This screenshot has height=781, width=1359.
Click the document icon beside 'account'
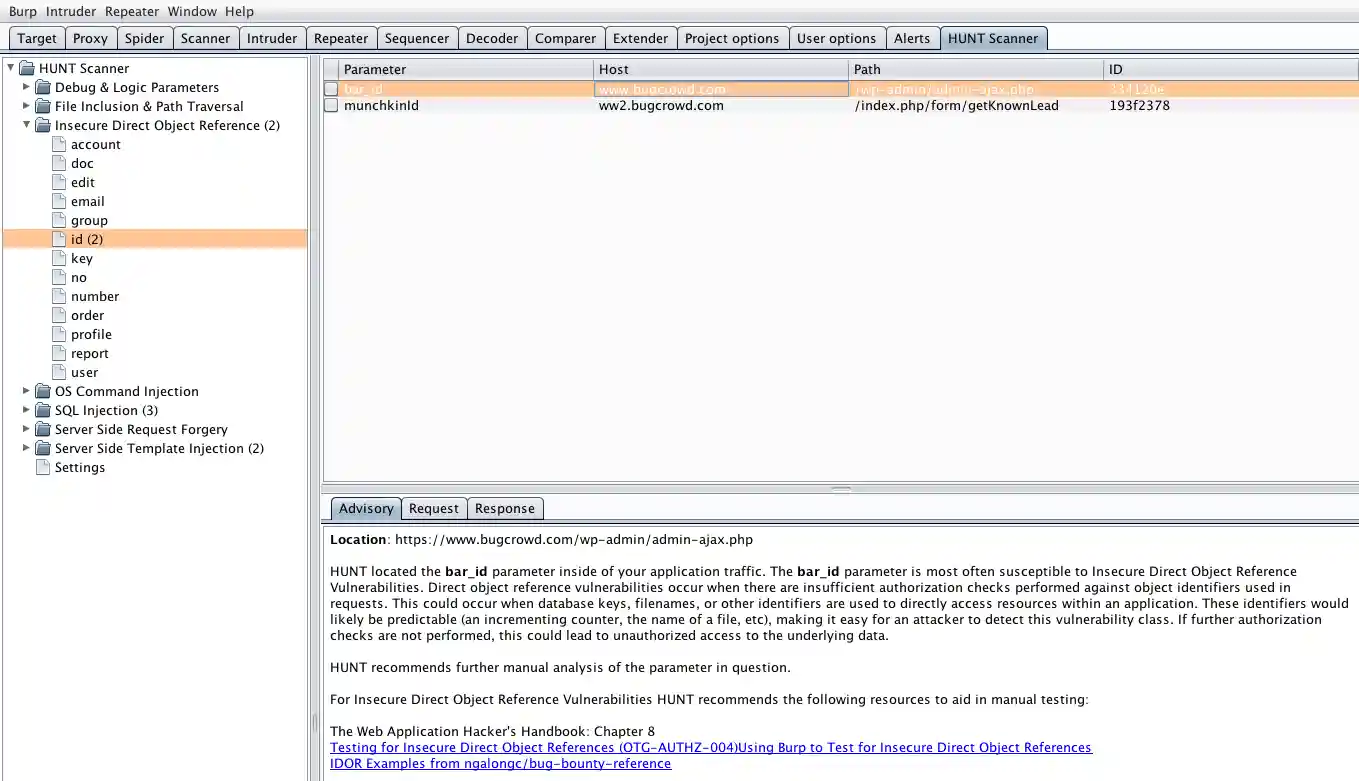coord(59,144)
